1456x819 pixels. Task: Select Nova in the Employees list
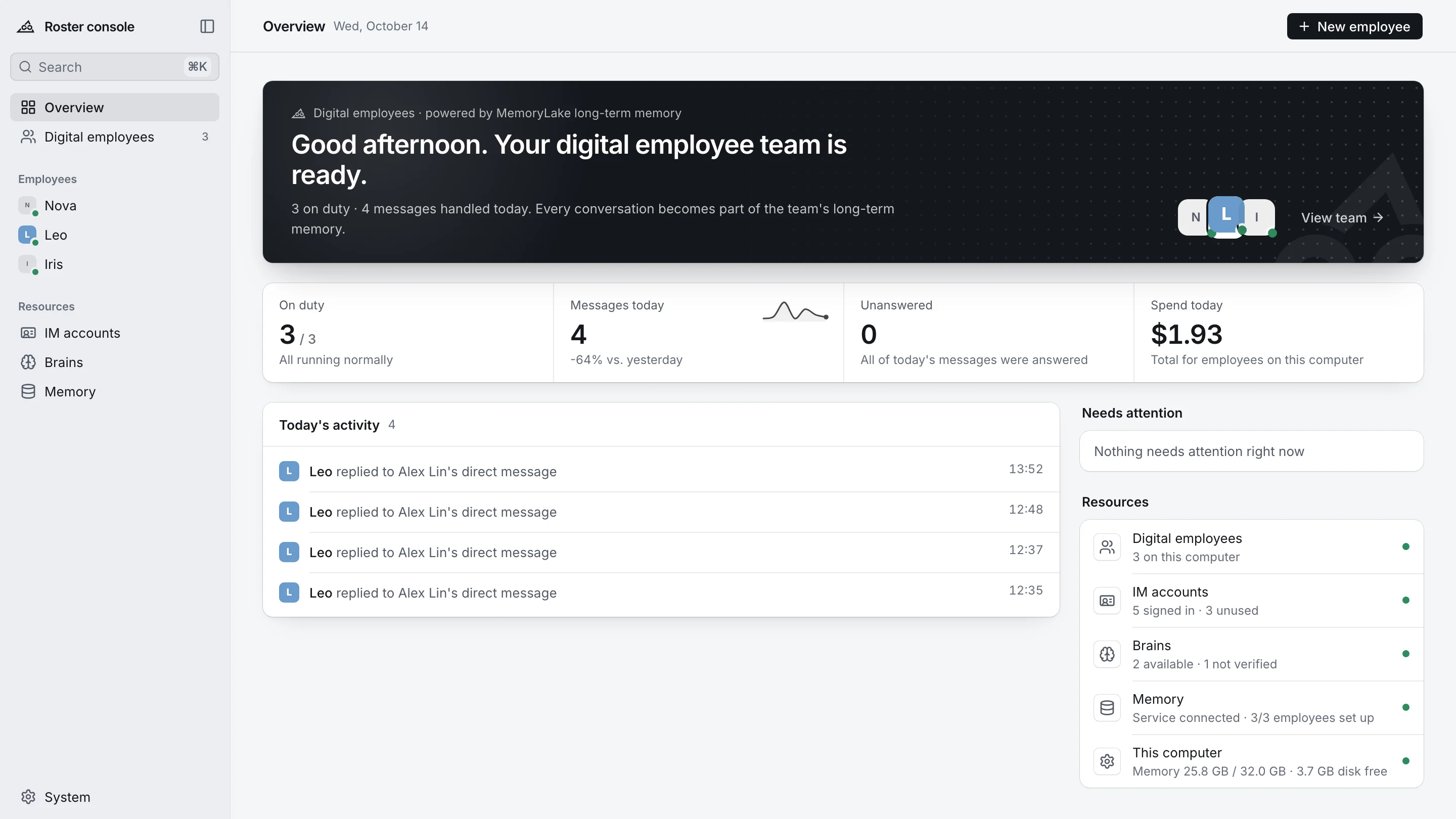[x=114, y=206]
